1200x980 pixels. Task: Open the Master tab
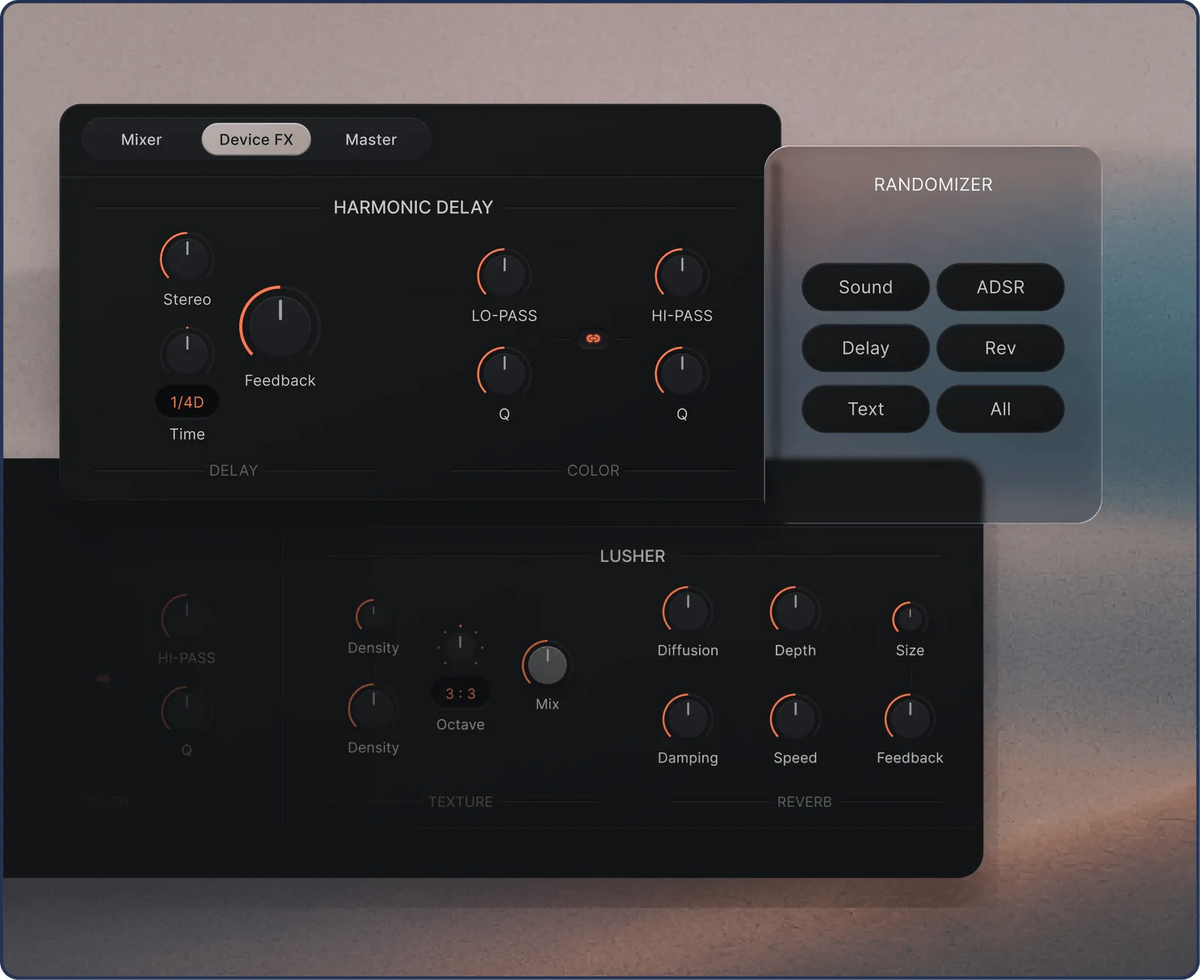371,140
